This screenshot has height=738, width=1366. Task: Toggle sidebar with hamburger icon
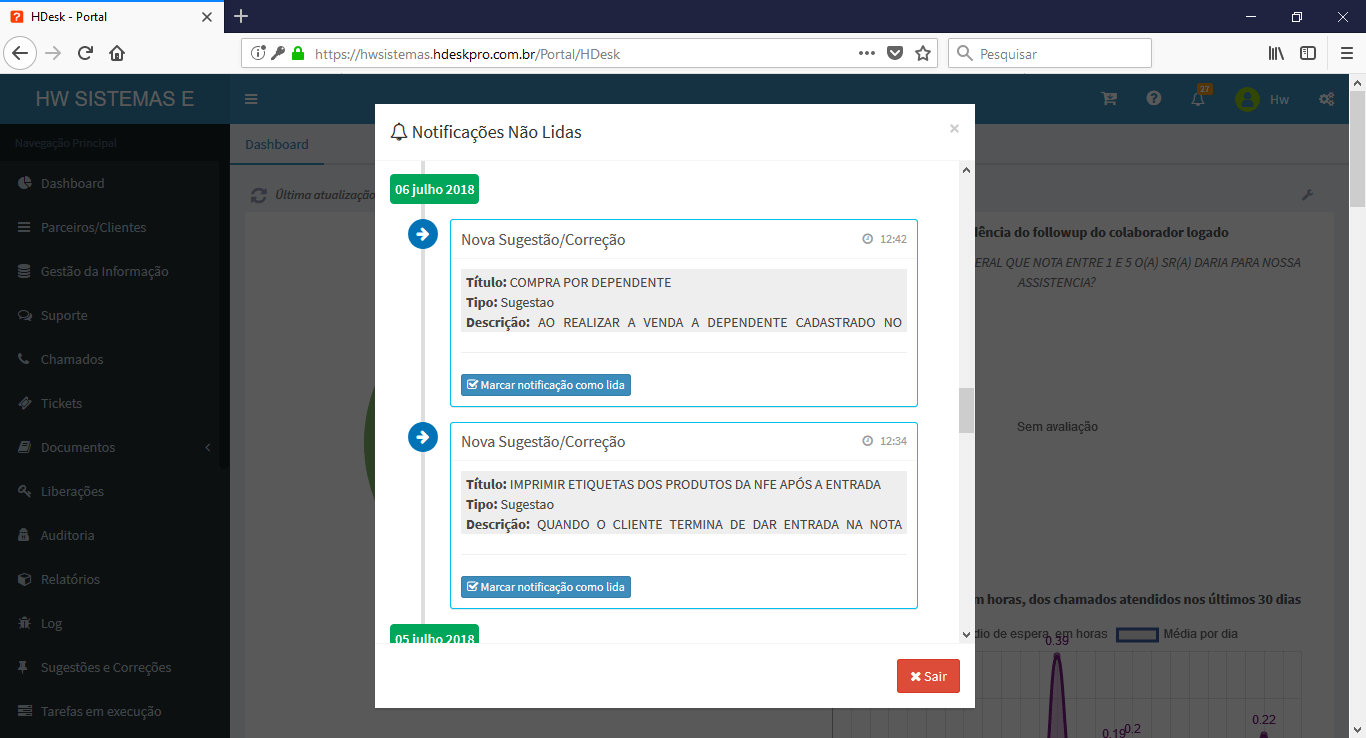click(x=251, y=99)
